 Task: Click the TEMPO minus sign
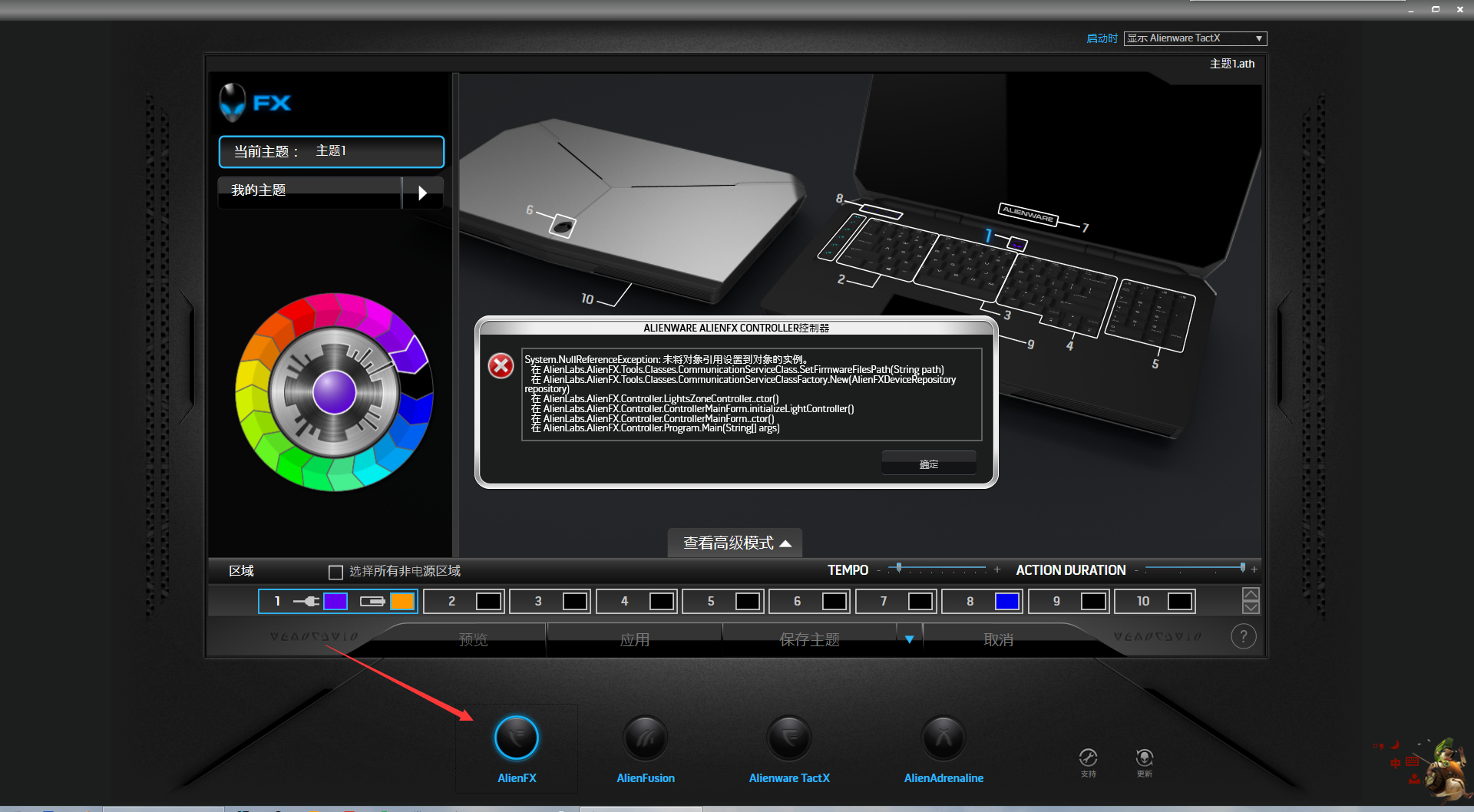click(879, 569)
